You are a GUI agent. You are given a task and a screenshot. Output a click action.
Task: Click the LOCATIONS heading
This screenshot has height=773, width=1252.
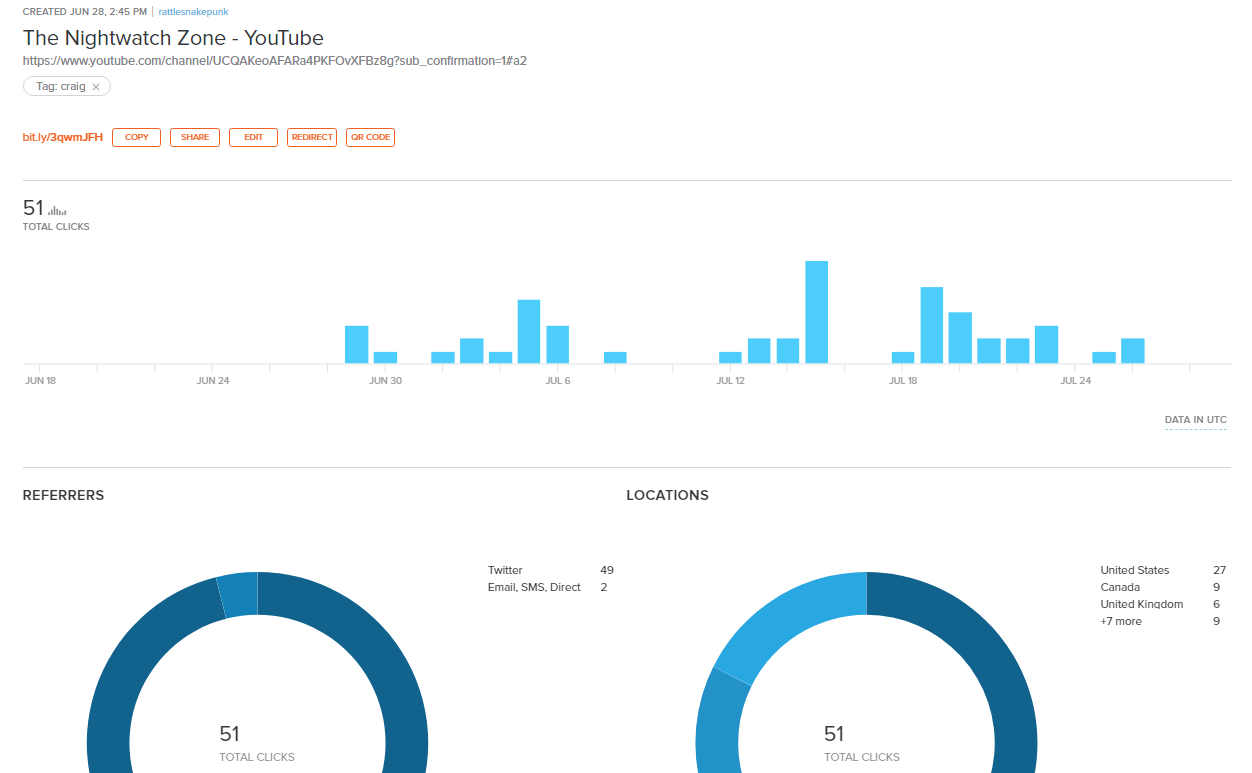click(667, 495)
